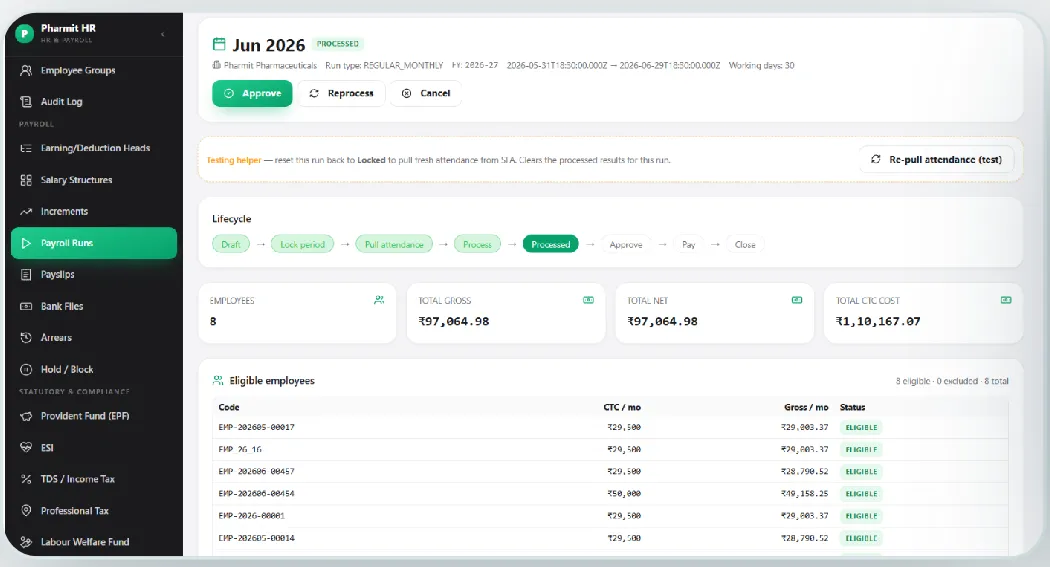Screen dimensions: 1050x567
Task: Click the Total CTC Cost banknote icon
Action: click(1006, 300)
